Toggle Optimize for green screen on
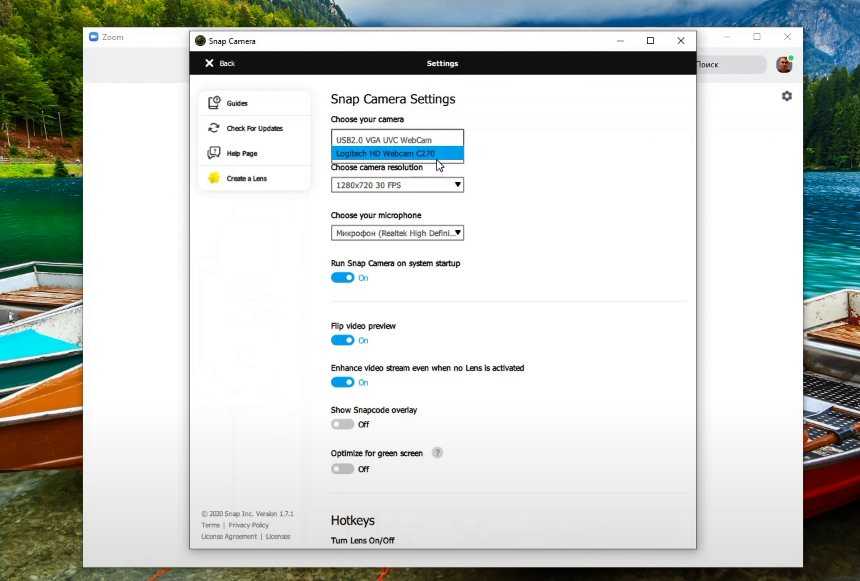Screen dimensions: 860x581 click(342, 469)
